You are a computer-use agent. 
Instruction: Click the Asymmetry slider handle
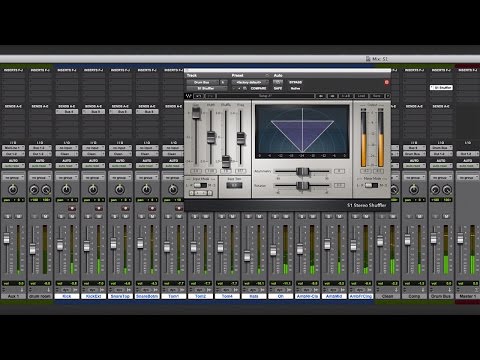303,171
